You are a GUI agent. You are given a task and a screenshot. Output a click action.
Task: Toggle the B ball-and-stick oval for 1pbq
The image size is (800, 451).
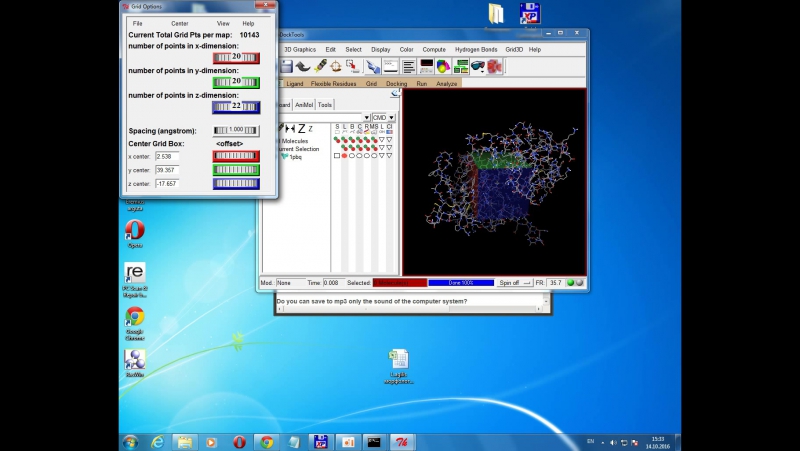tap(352, 156)
